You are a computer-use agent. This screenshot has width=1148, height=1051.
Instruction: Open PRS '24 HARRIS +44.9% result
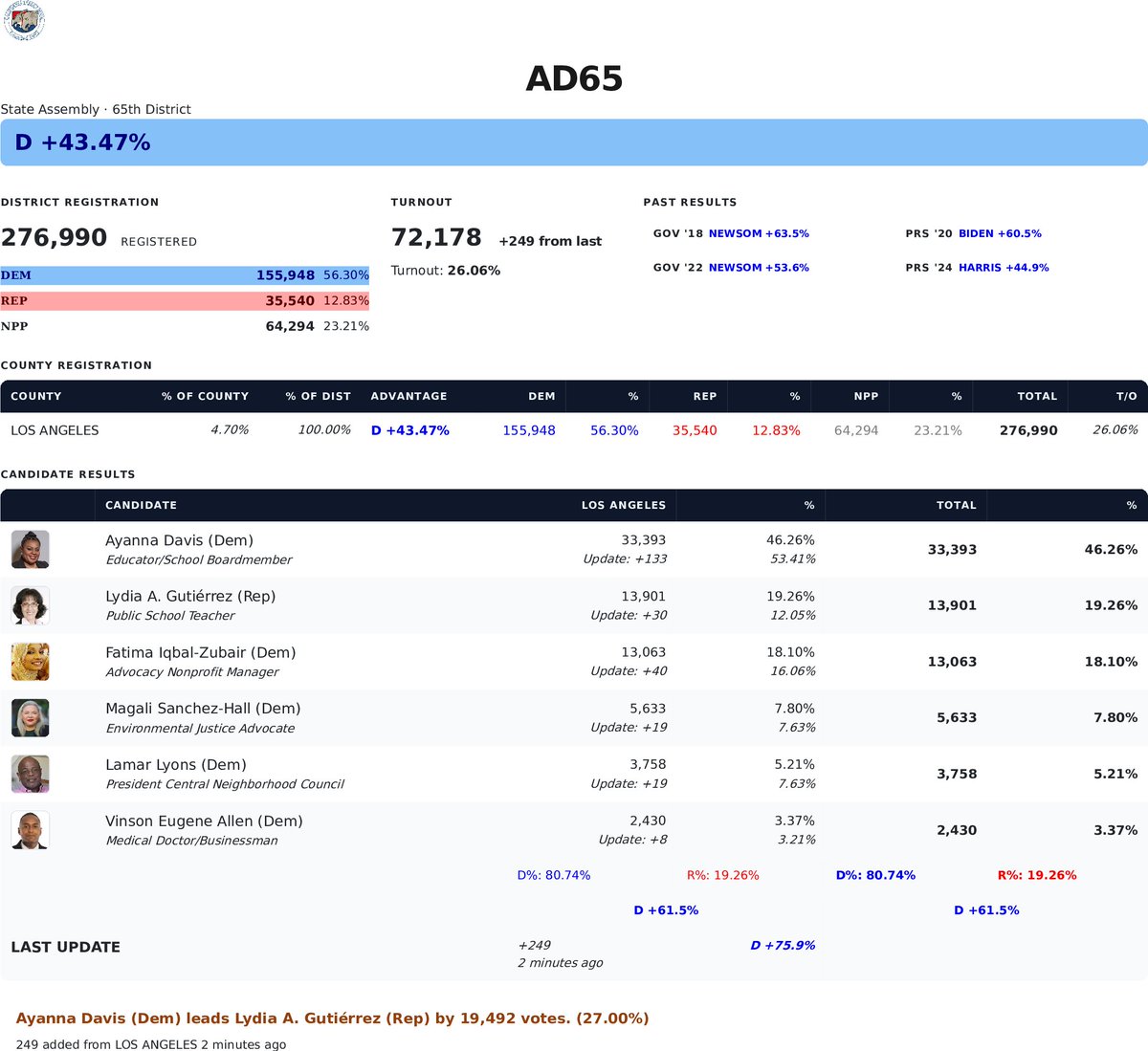977,268
